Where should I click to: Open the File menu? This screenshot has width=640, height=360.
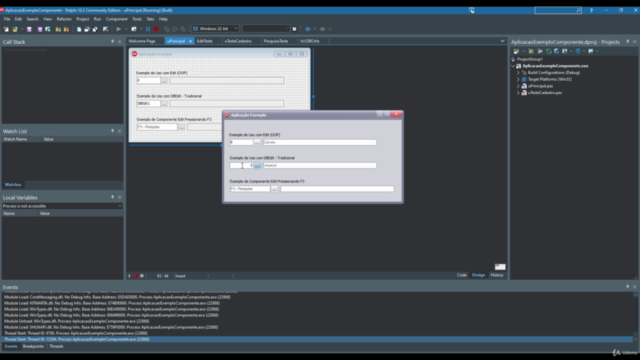click(7, 19)
